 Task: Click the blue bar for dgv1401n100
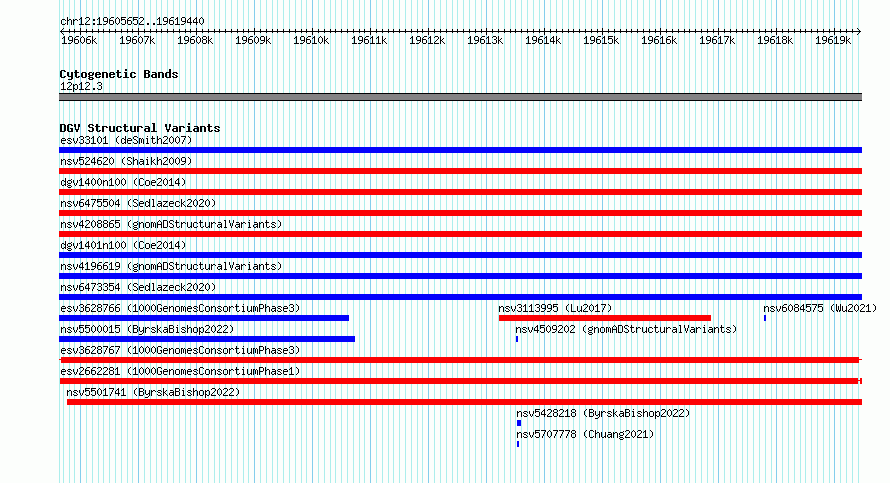(460, 255)
